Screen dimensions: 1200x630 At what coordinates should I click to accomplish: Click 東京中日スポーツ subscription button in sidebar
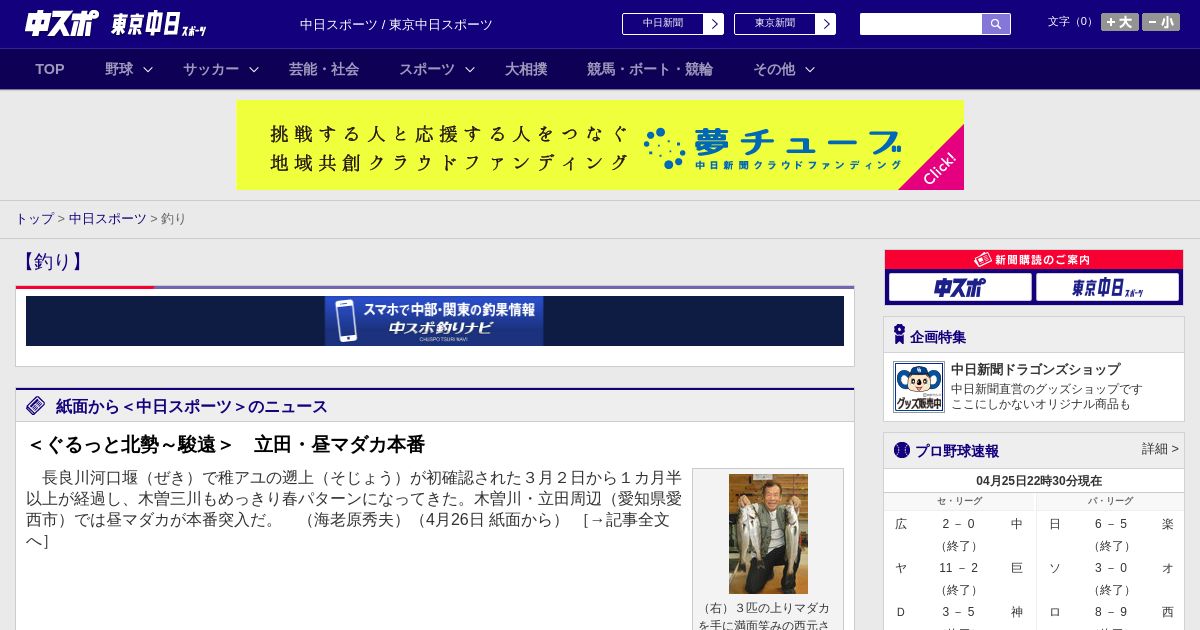[1107, 287]
